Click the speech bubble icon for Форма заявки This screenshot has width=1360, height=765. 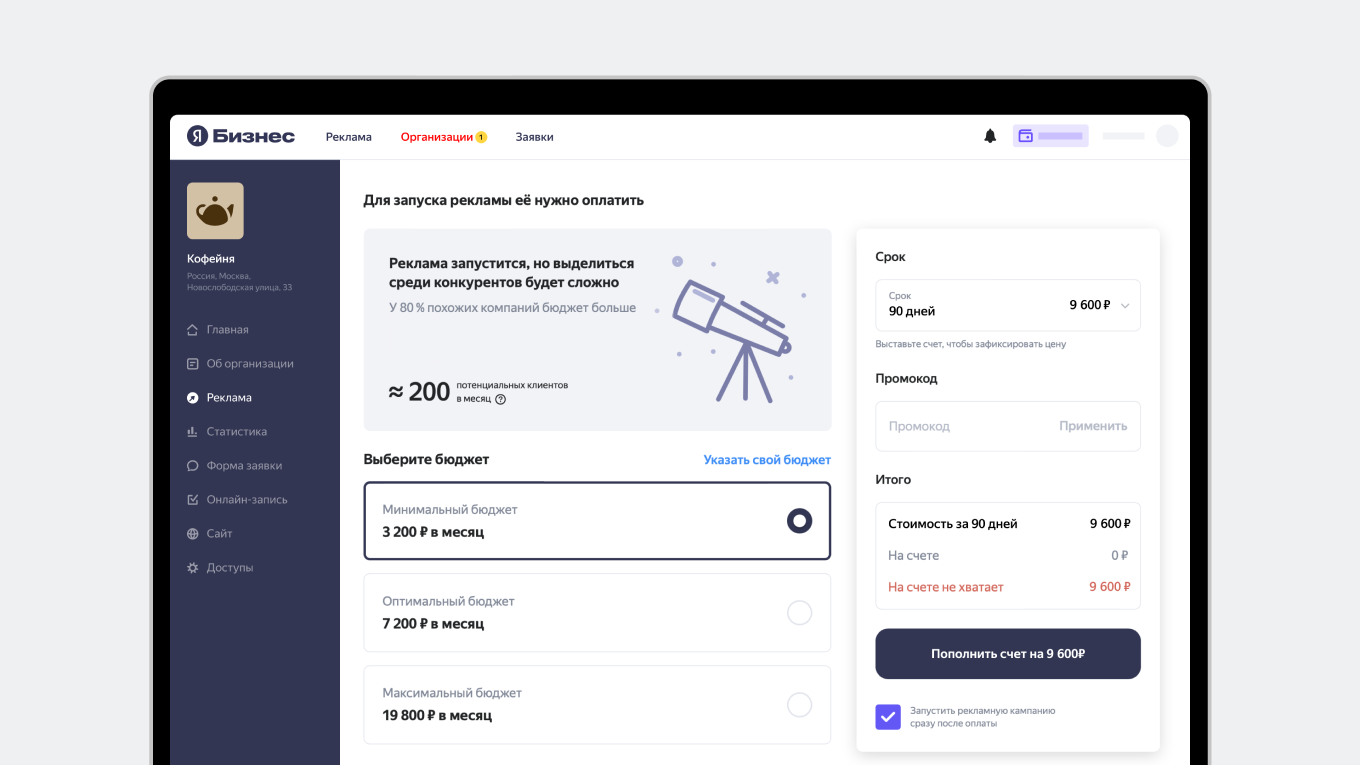tap(193, 466)
